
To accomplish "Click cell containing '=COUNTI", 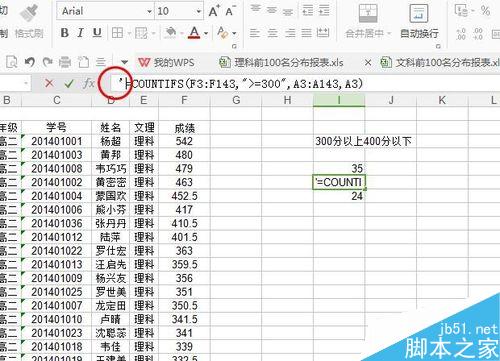I will tap(339, 182).
